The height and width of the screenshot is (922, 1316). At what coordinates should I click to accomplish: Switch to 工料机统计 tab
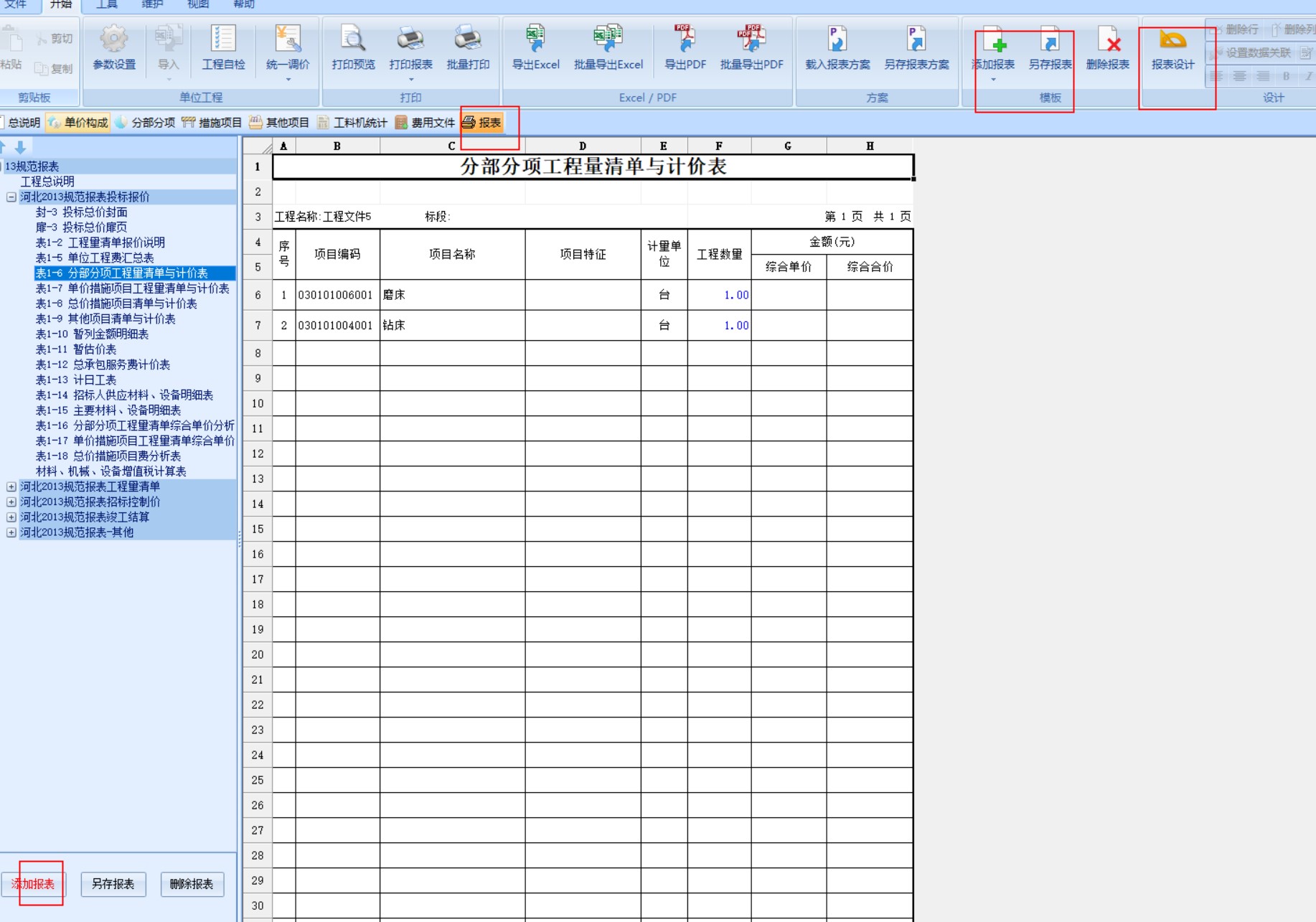point(352,123)
